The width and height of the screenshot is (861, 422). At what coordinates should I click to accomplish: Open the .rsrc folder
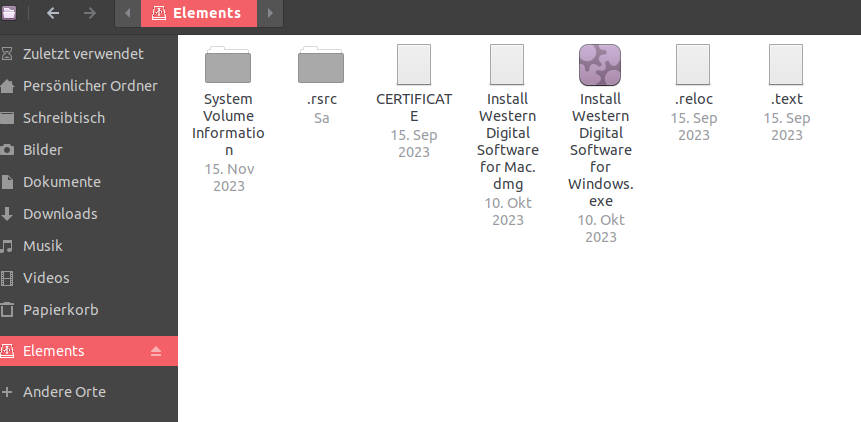[x=321, y=65]
